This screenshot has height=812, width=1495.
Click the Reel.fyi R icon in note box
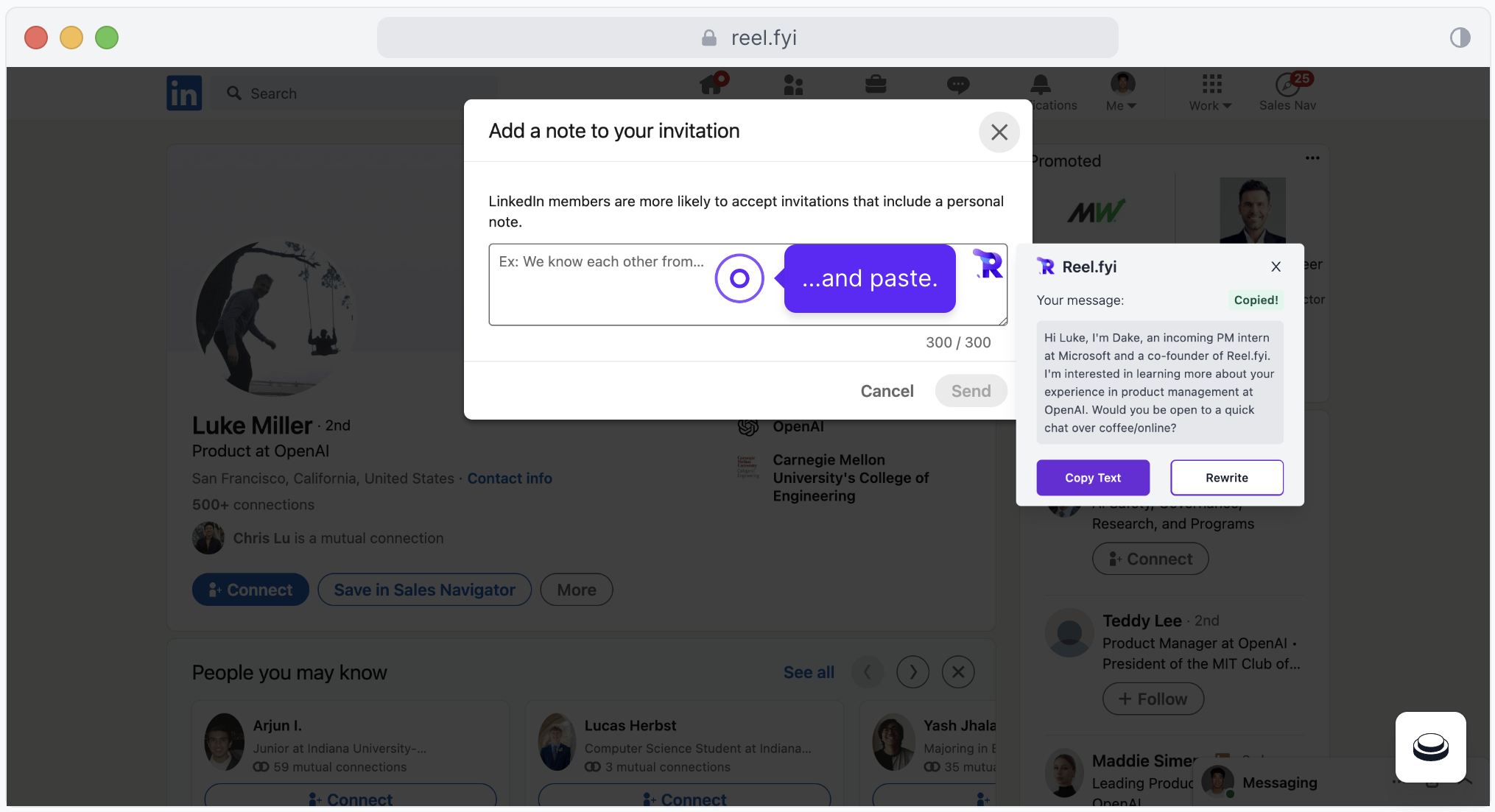tap(988, 264)
